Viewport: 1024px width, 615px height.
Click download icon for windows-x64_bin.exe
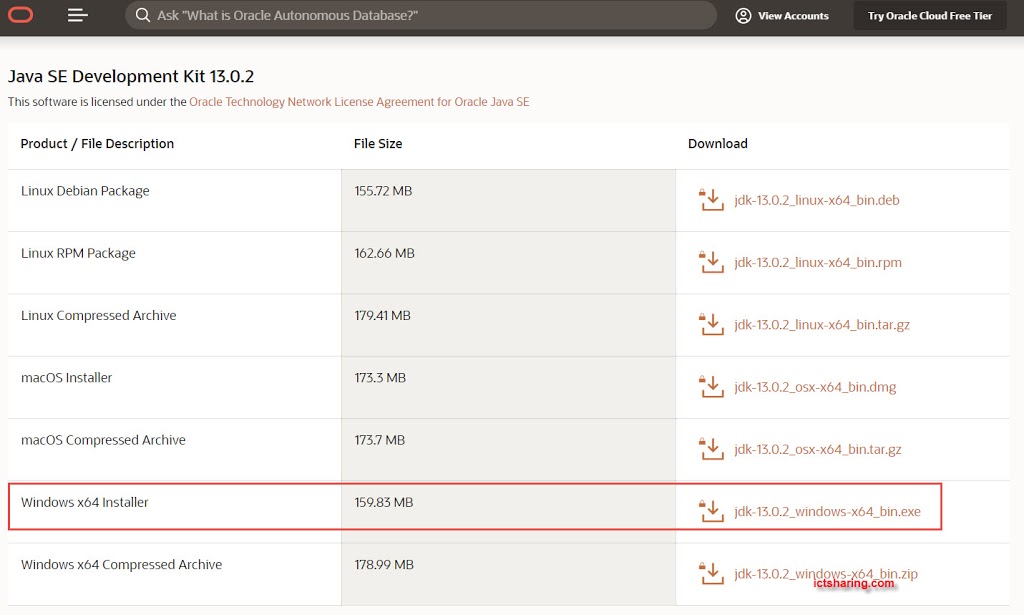[711, 511]
